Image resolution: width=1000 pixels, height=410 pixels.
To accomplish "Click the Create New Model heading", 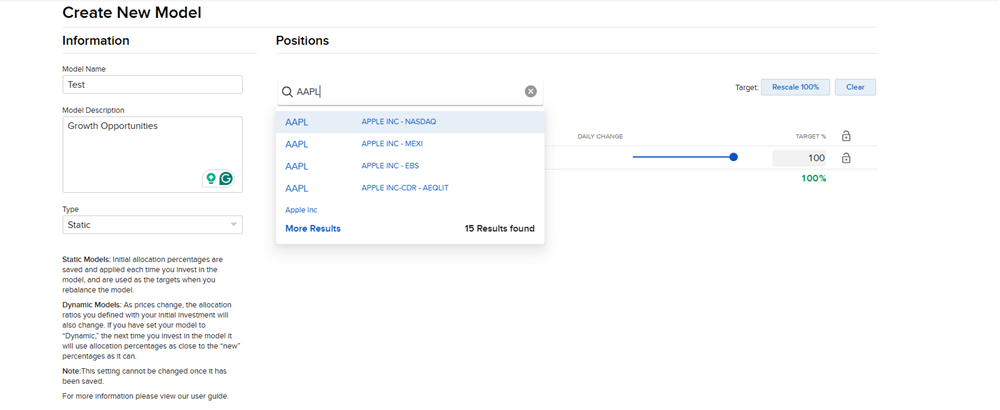I will pos(132,12).
